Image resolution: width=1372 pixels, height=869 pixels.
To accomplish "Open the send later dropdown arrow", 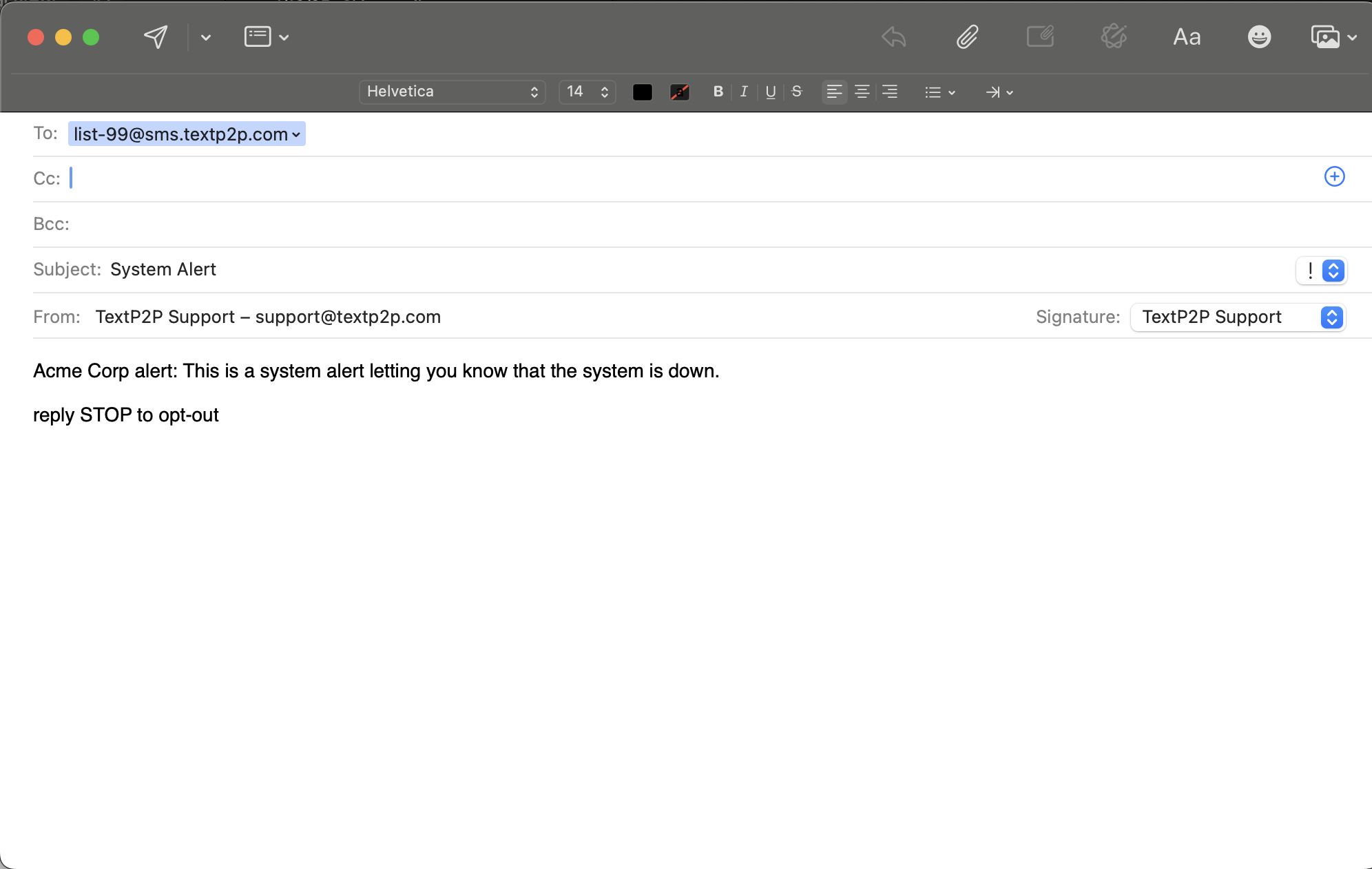I will pos(205,38).
